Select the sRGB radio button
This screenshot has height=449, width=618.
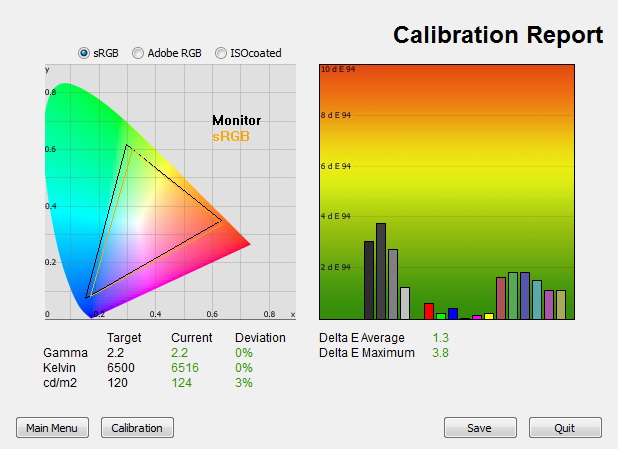(x=84, y=53)
